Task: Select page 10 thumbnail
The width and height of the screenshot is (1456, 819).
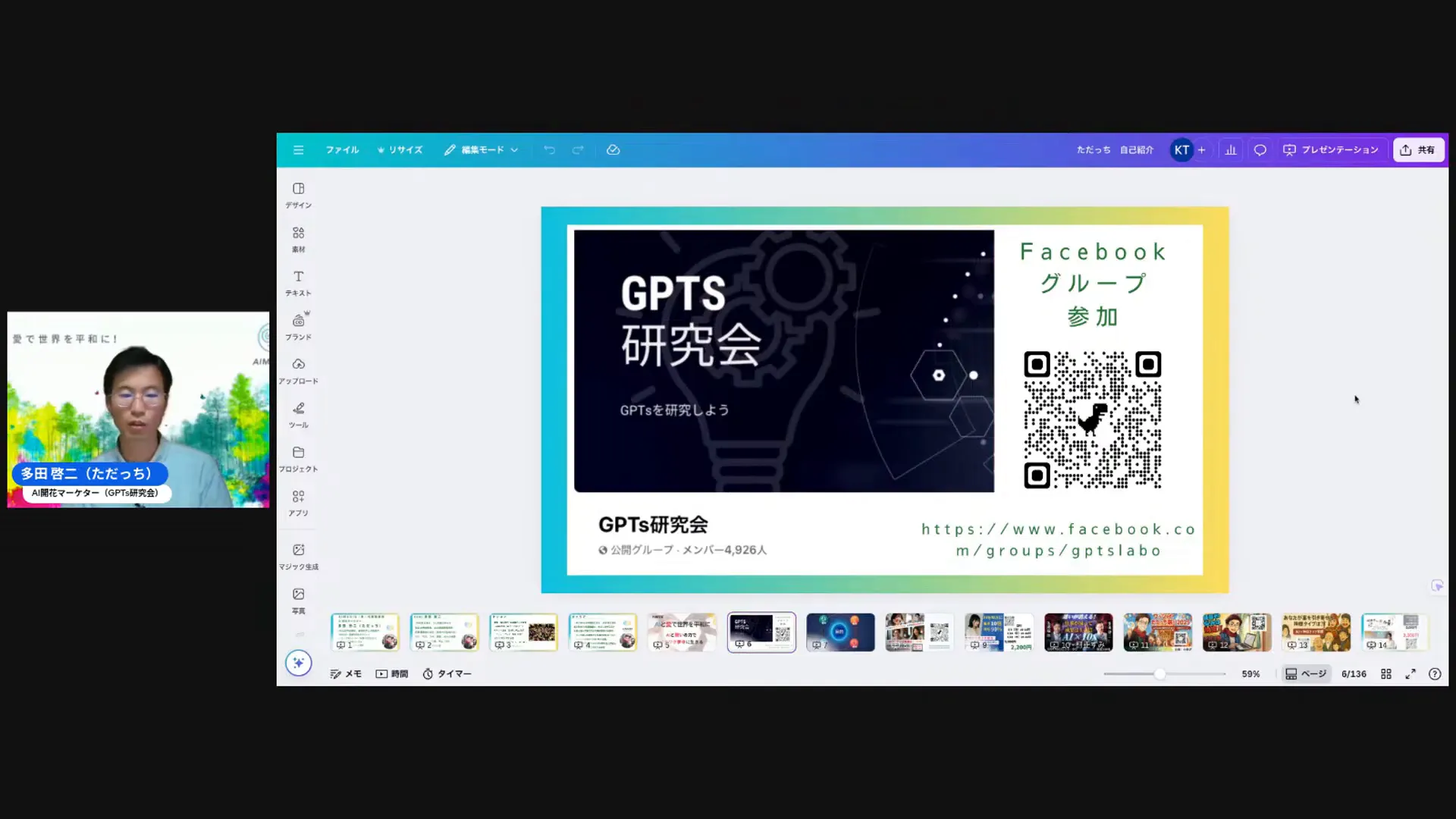Action: [1078, 632]
